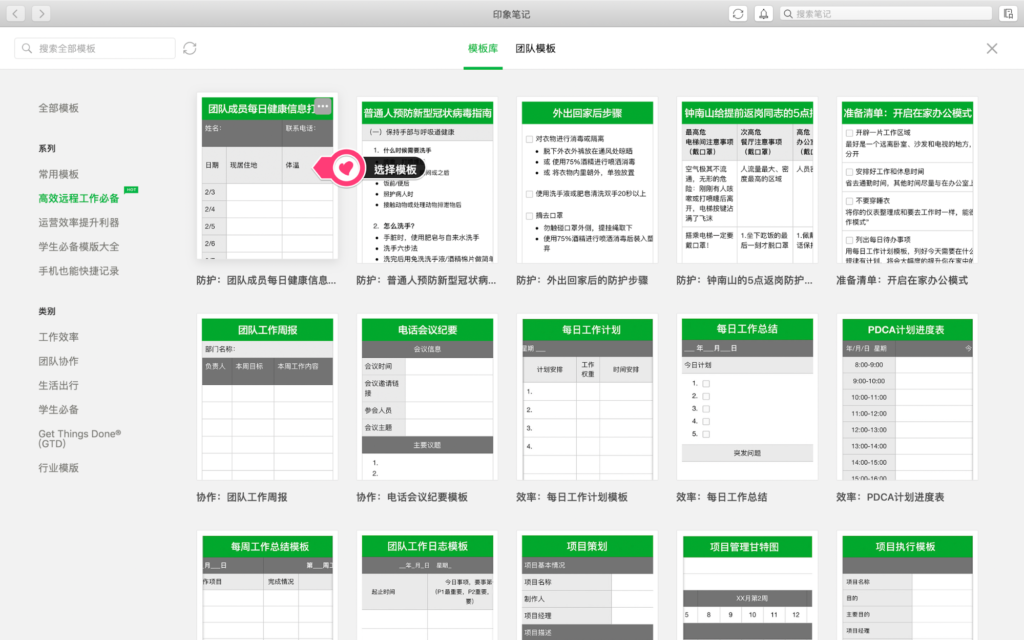1024x640 pixels.
Task: Close the template library panel
Action: click(991, 48)
